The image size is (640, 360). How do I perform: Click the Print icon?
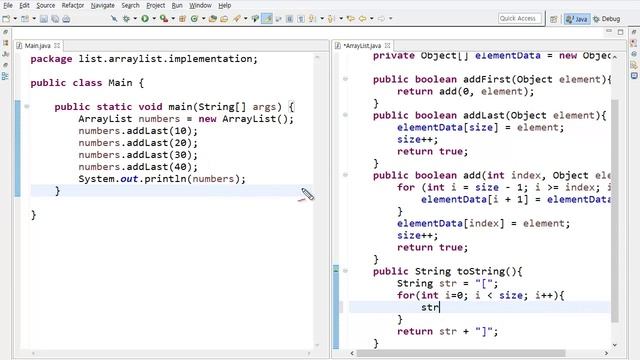tap(66, 19)
